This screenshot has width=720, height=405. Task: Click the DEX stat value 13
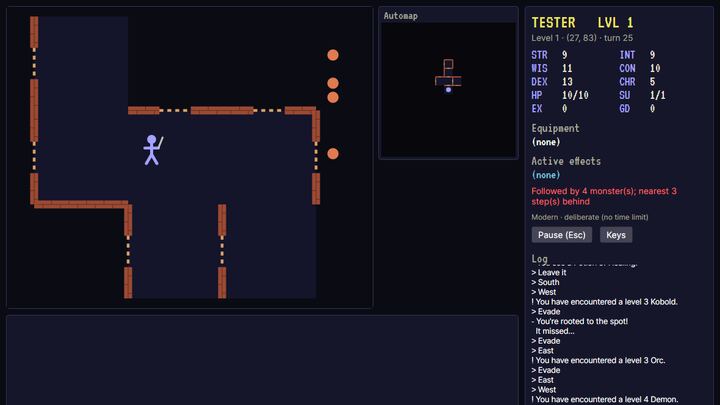pyautogui.click(x=567, y=82)
